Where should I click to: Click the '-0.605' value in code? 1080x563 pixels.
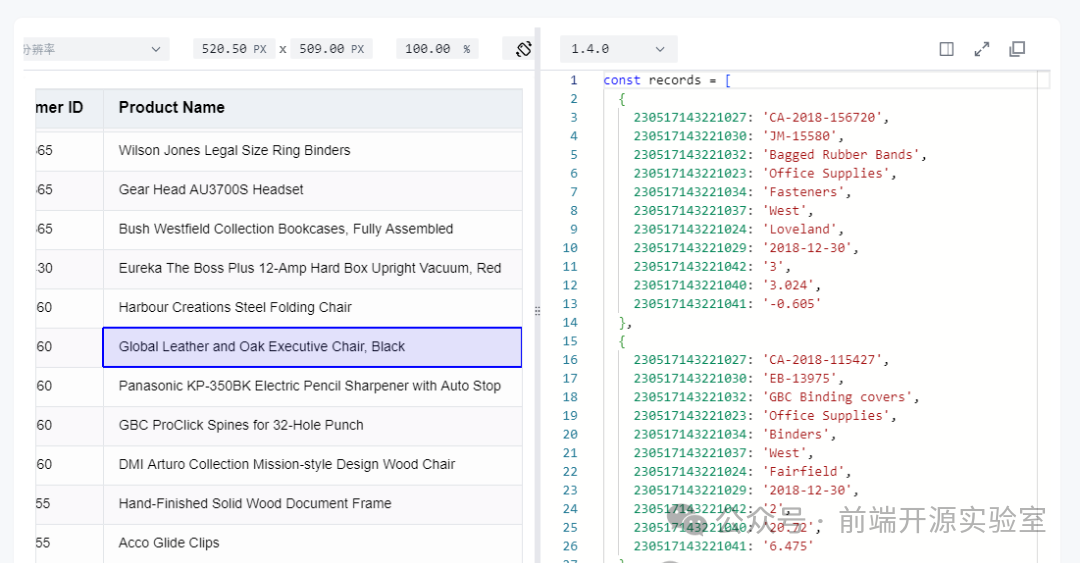(x=792, y=304)
